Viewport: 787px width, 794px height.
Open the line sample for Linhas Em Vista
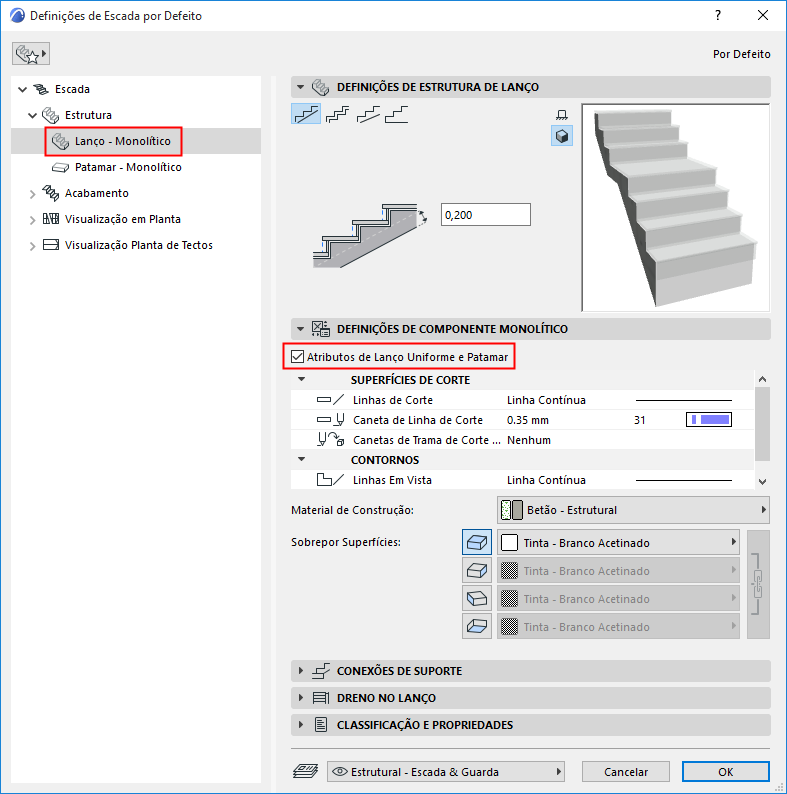click(684, 480)
